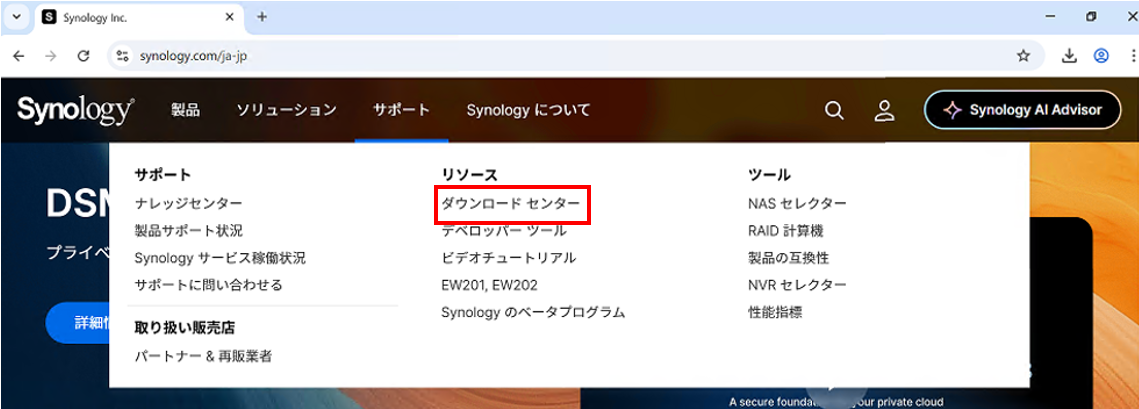The height and width of the screenshot is (409, 1139).
Task: Open the 製品 menu
Action: (x=185, y=110)
